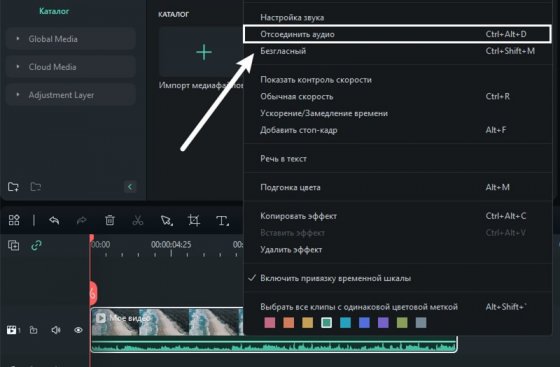Add text with the T tool
The height and width of the screenshot is (367, 560).
222,221
